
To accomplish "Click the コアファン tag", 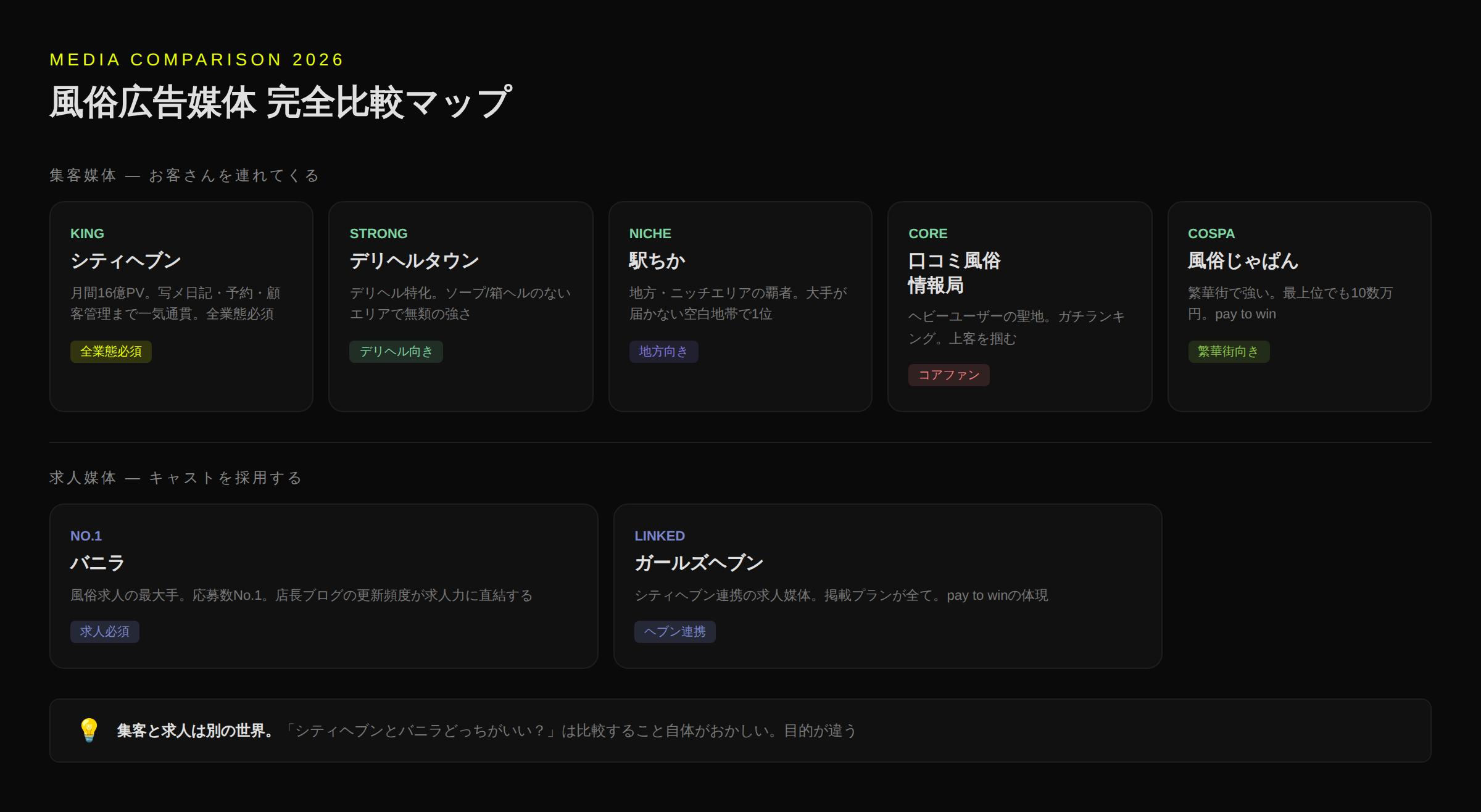I will [948, 375].
